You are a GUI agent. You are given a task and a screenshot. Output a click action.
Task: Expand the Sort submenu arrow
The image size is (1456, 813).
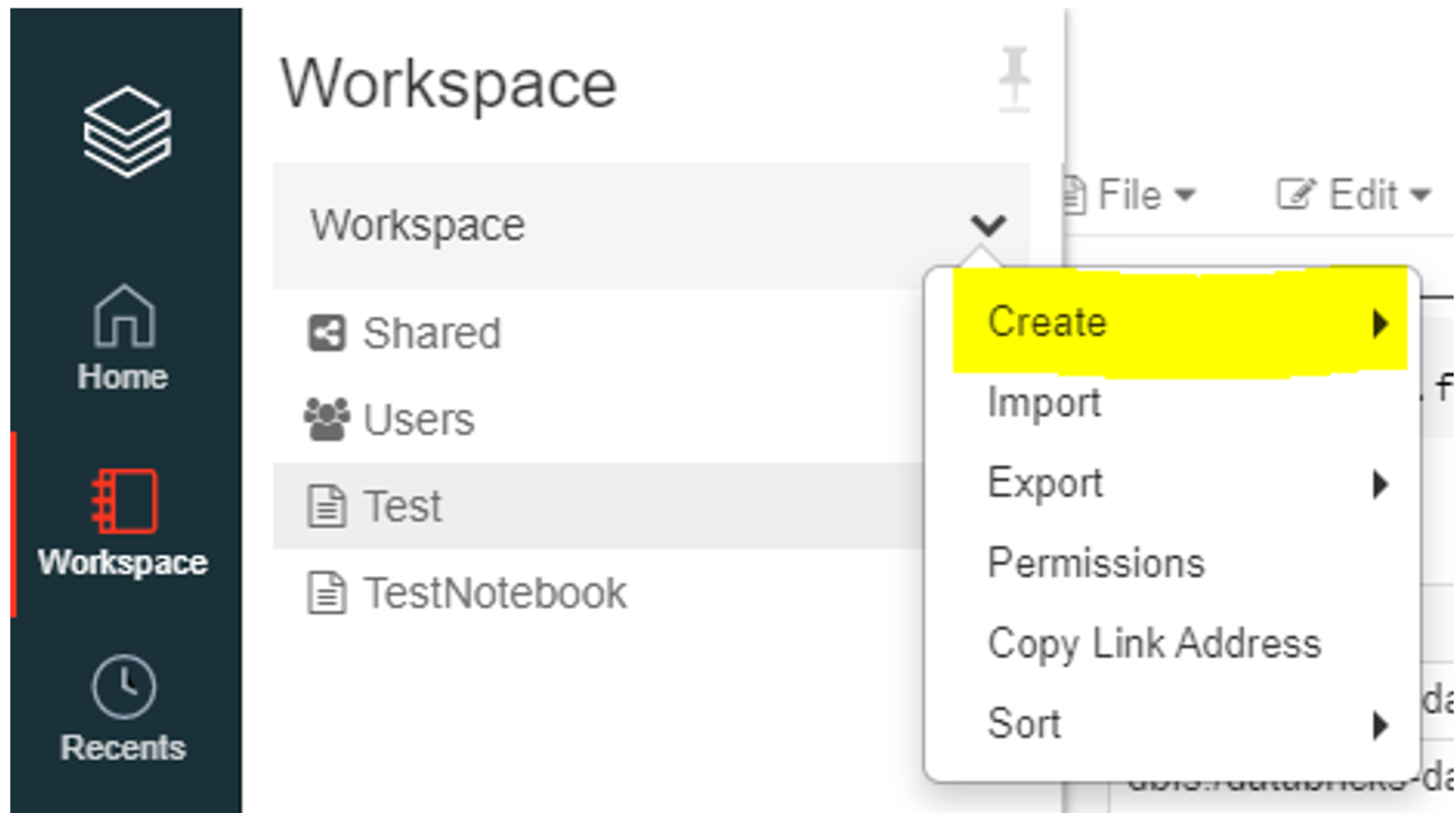coord(1380,725)
